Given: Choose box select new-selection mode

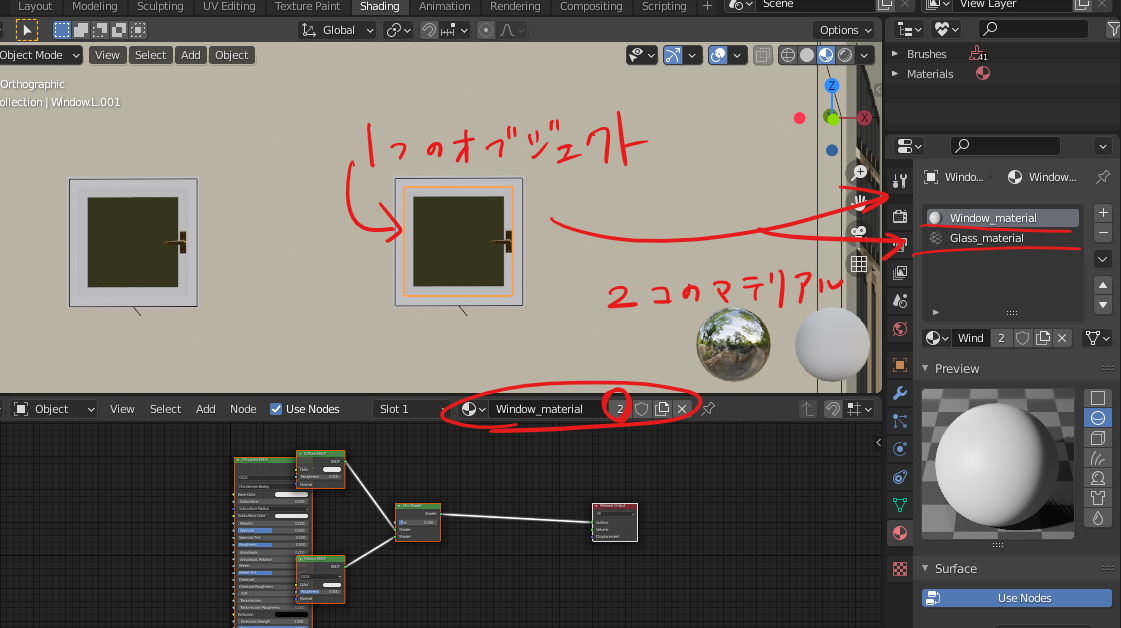Looking at the screenshot, I should point(62,30).
